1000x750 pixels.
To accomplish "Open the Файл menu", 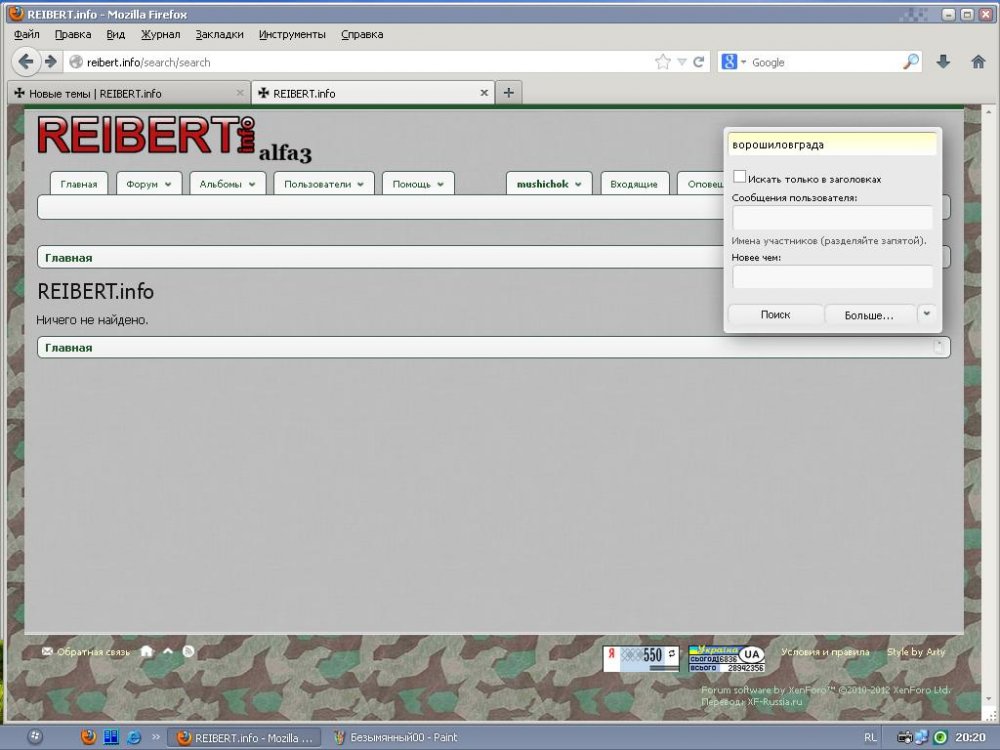I will click(x=27, y=34).
